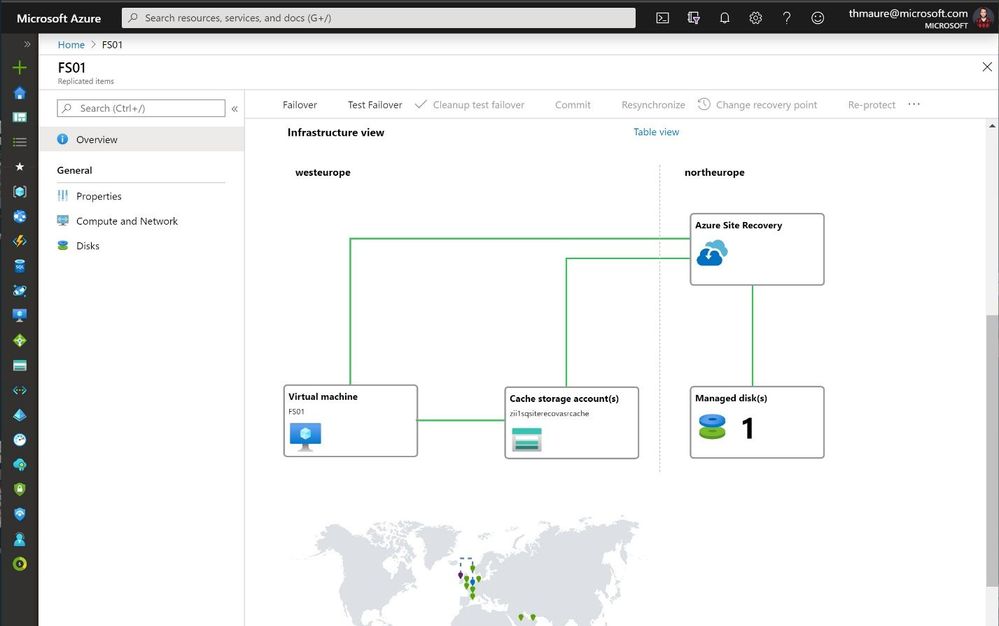Click the Resynchronize command
The width and height of the screenshot is (999, 626).
pos(653,104)
